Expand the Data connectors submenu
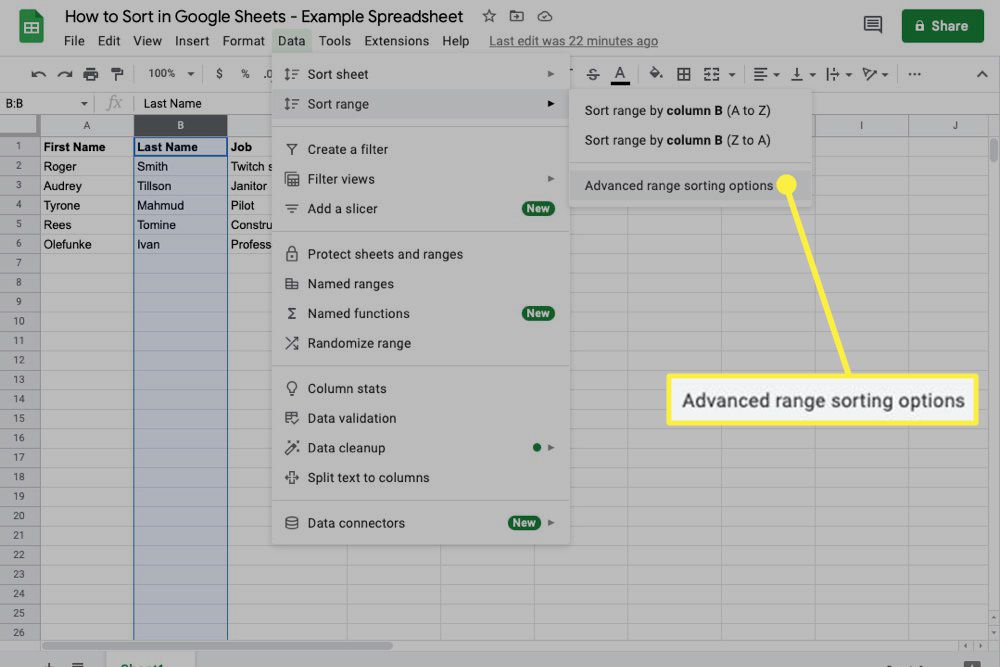The height and width of the screenshot is (667, 1000). 420,523
